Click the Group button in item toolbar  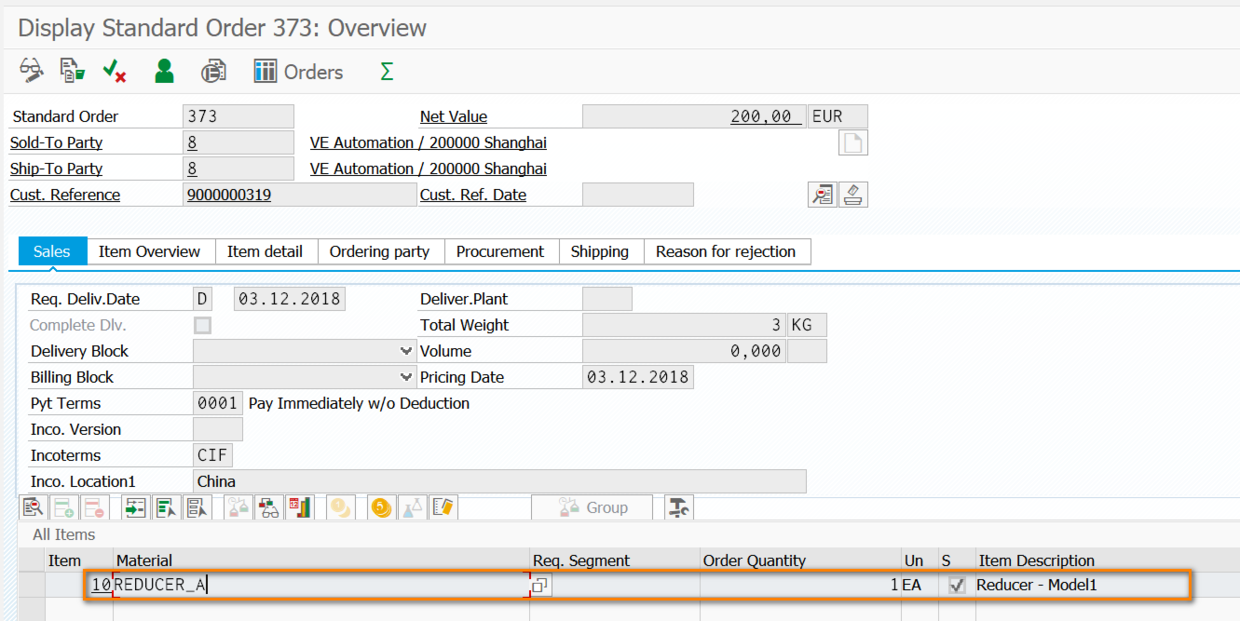point(592,508)
